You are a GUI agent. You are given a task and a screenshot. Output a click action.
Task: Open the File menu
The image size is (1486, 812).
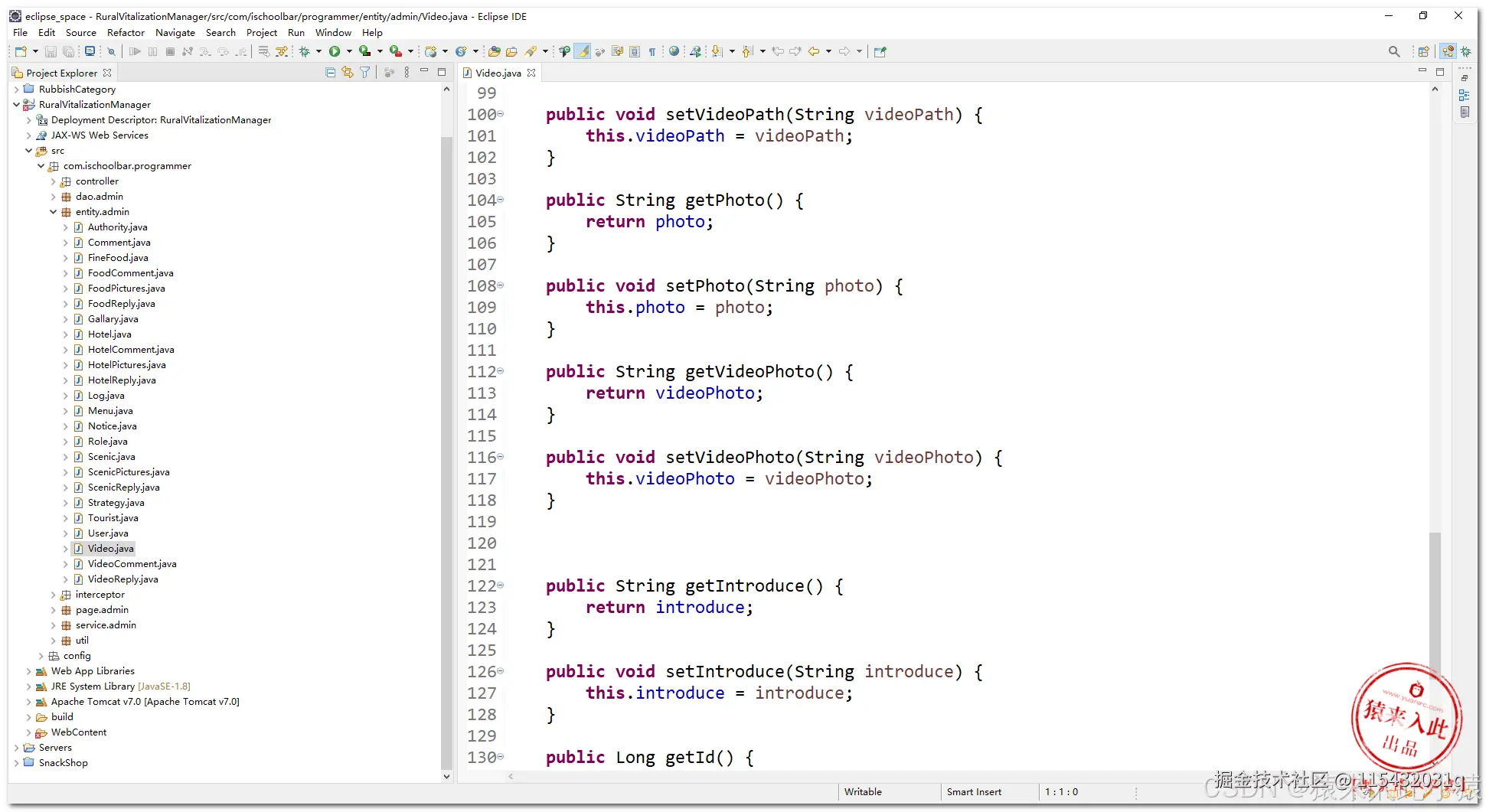point(20,32)
